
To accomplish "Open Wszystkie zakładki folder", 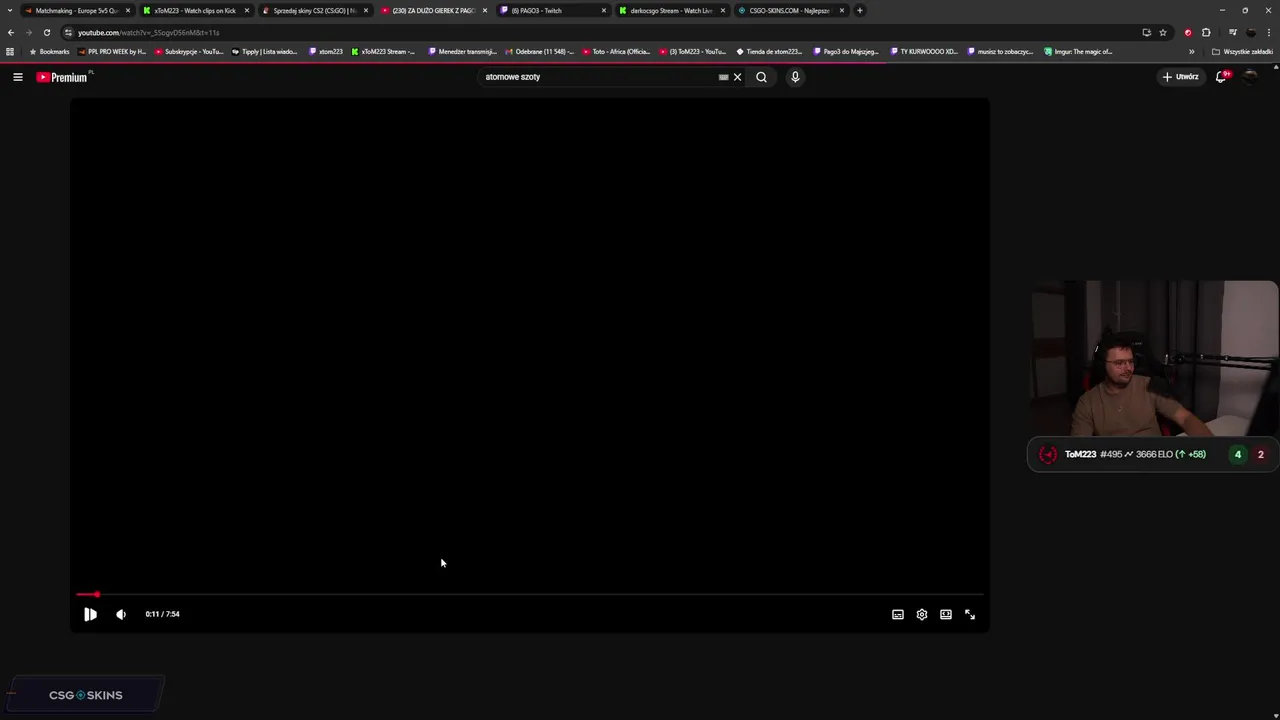I will 1242,52.
